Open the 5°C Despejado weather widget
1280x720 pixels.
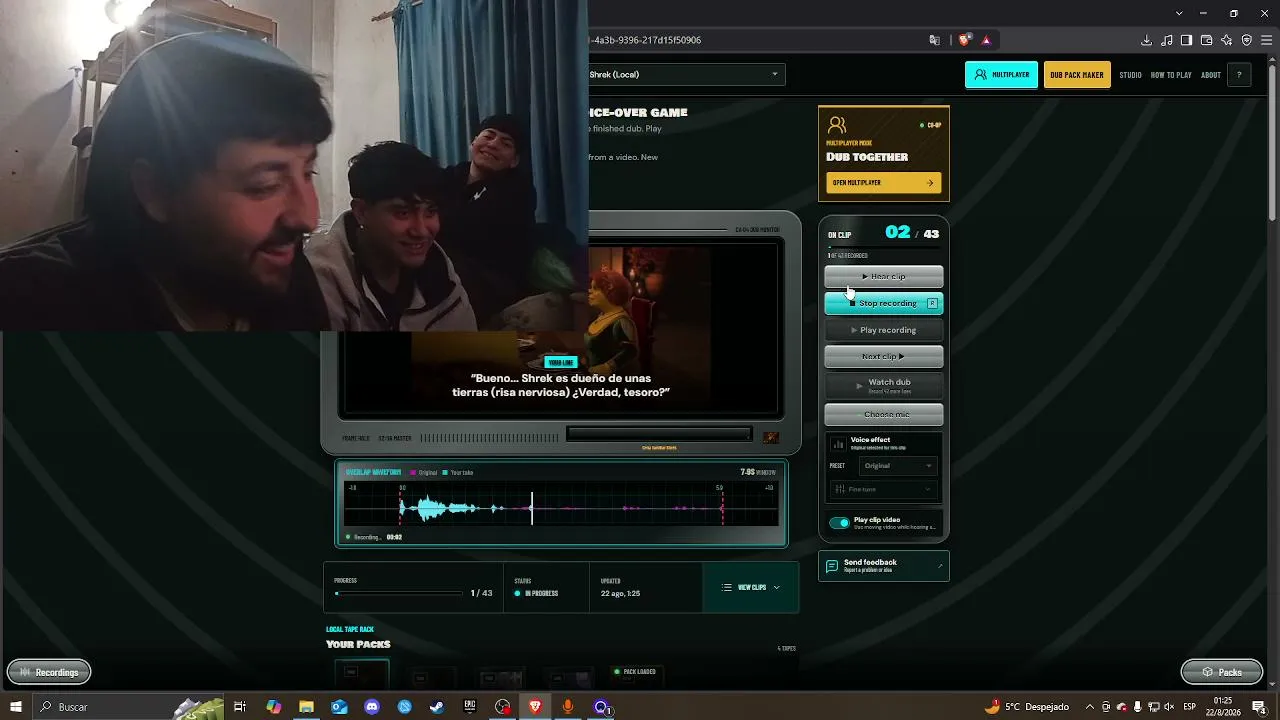(x=1027, y=707)
